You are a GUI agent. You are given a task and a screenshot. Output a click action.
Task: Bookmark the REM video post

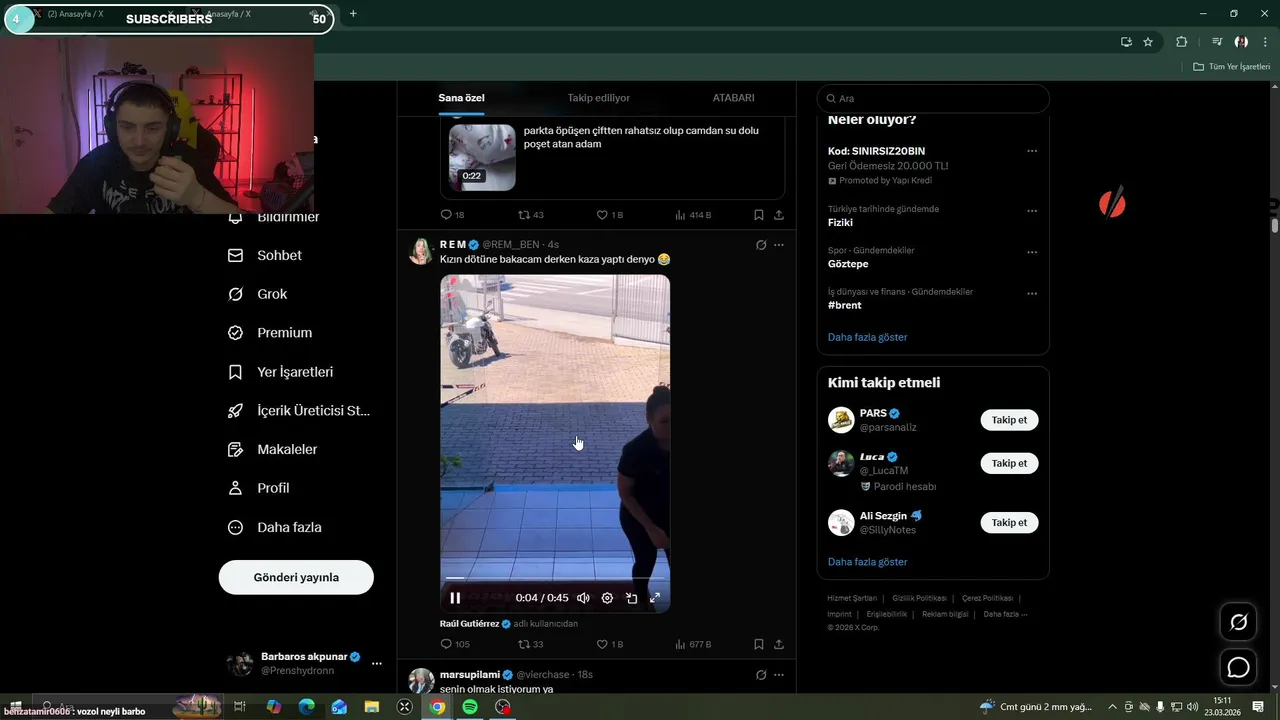point(759,644)
